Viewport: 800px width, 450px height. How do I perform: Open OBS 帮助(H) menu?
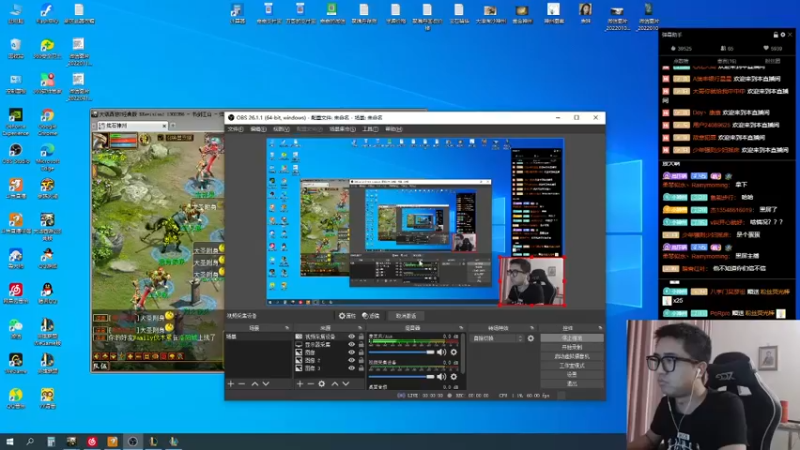point(393,129)
